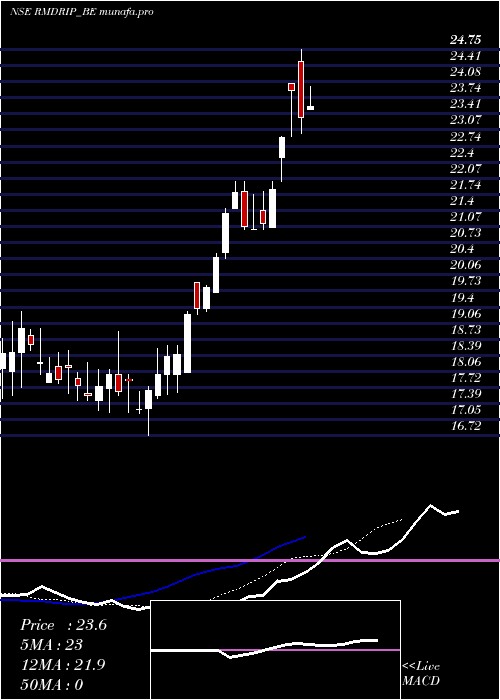Click the 'Price : 23.6' readout

(x=63, y=625)
